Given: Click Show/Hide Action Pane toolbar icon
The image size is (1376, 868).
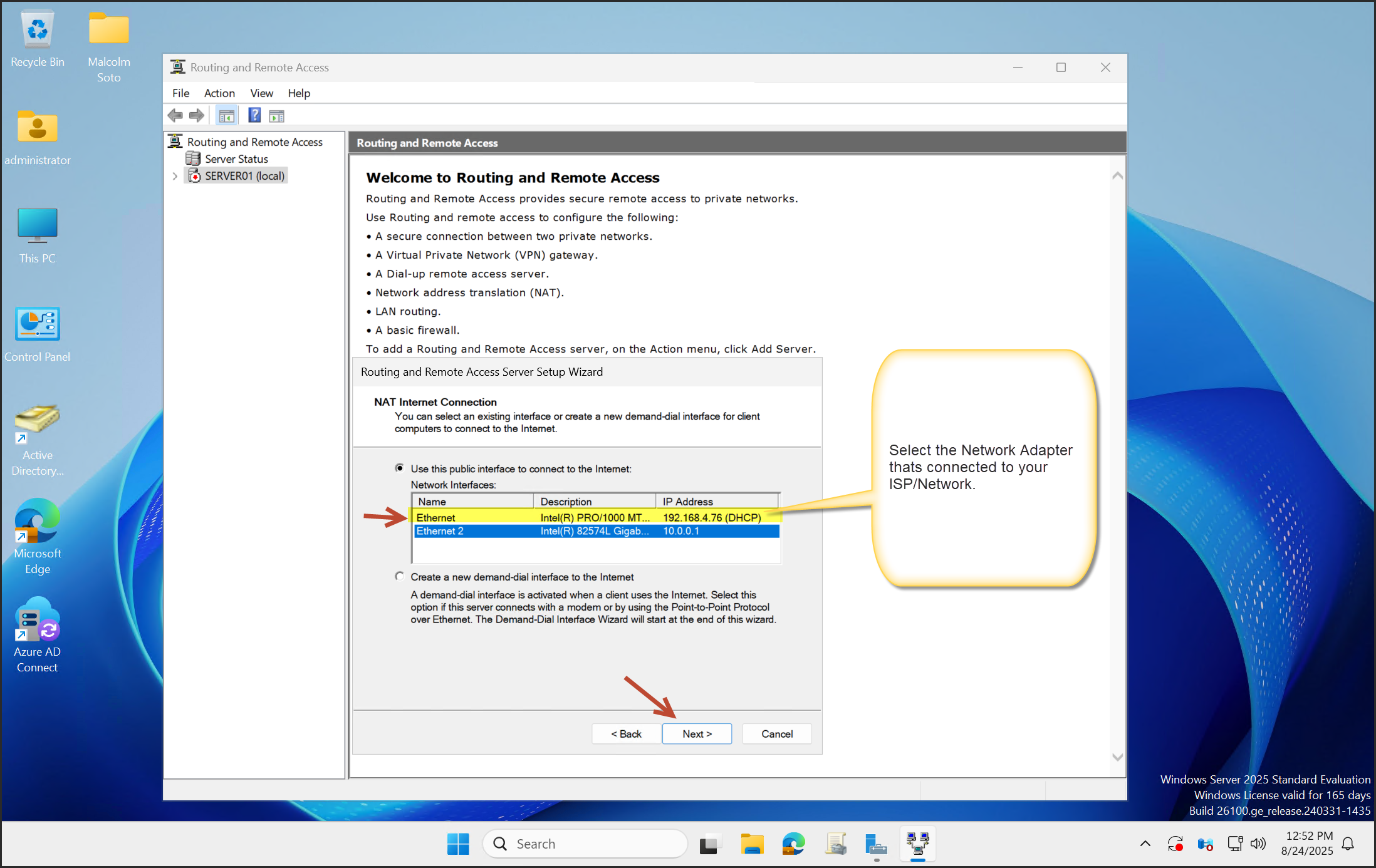Looking at the screenshot, I should point(276,116).
